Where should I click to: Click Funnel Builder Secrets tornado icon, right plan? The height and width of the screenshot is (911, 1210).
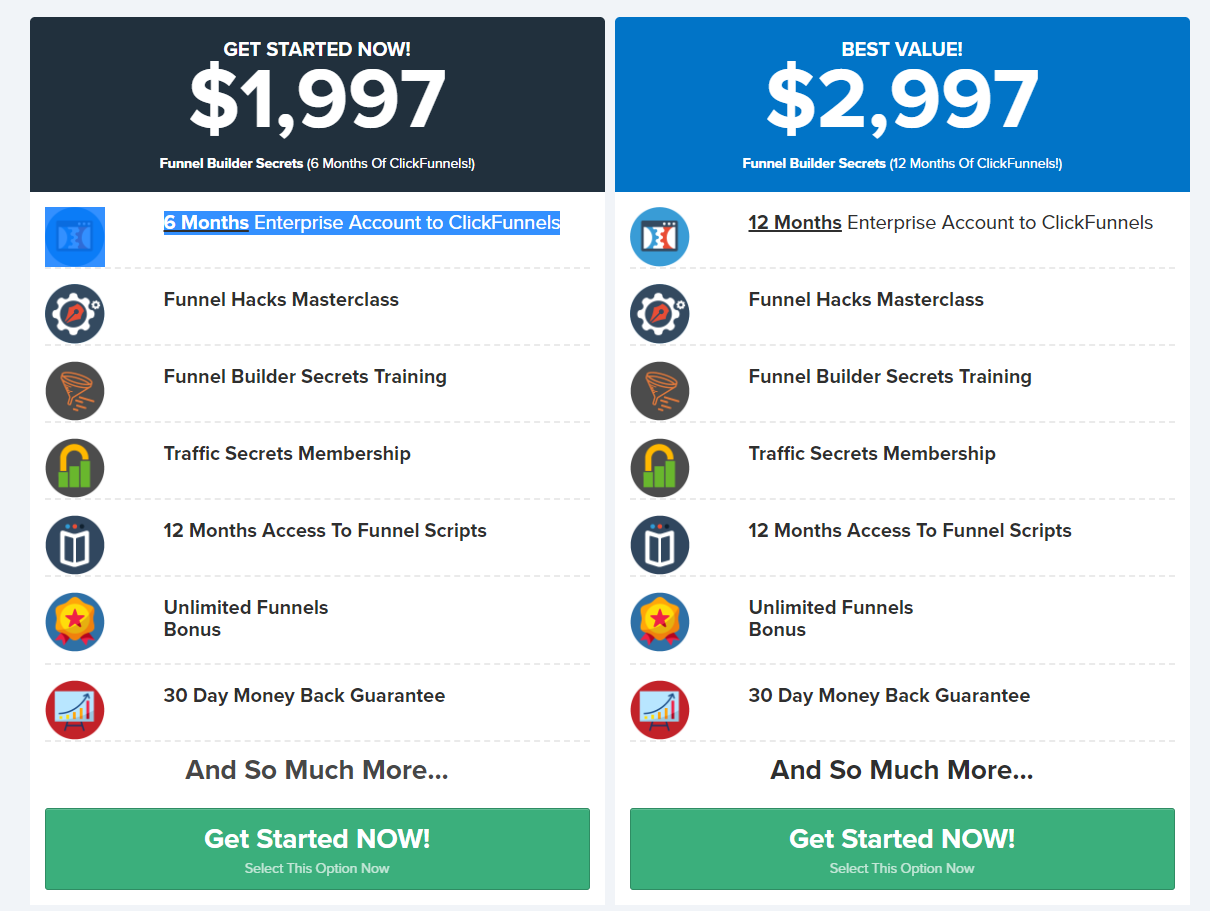660,391
